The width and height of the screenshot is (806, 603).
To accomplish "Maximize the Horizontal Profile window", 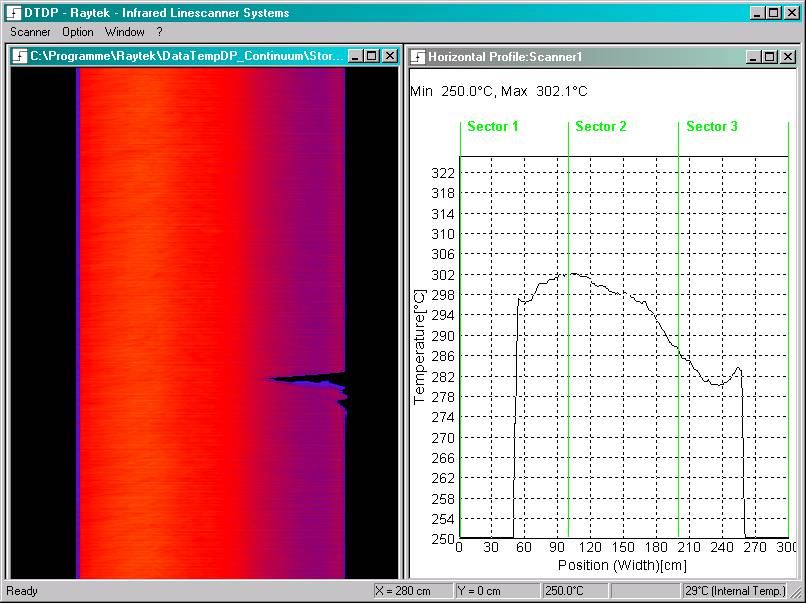I will 770,57.
